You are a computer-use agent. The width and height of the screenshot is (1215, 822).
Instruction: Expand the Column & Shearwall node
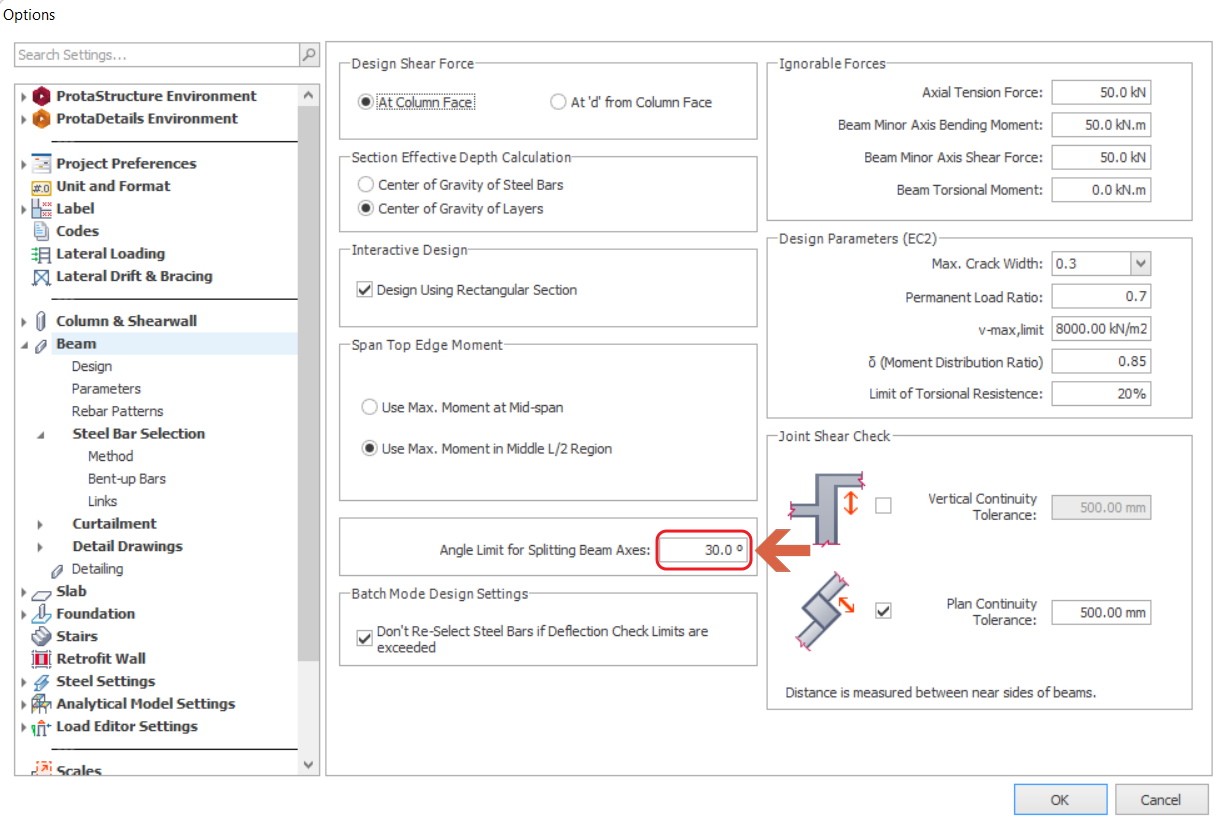(x=24, y=322)
